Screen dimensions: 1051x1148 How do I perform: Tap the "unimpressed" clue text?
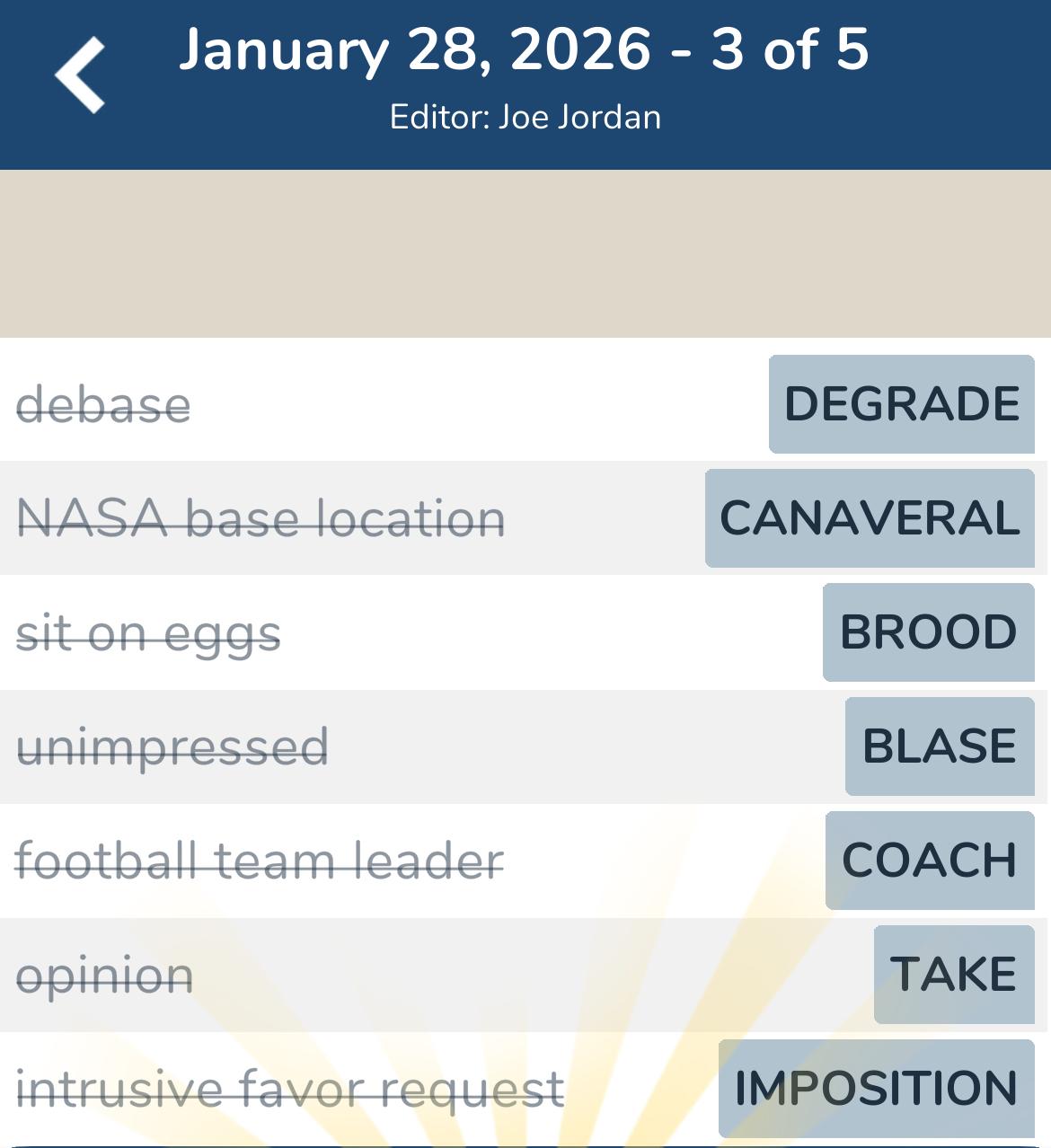[x=172, y=747]
